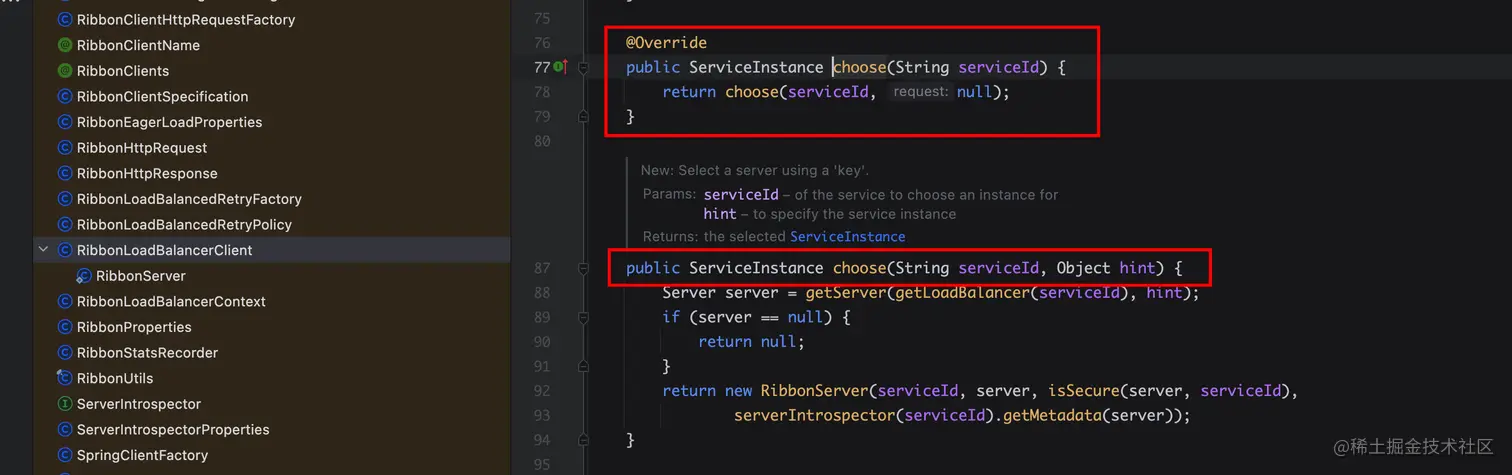The height and width of the screenshot is (475, 1512).
Task: Click the class icon beside RibbonClientHttpRequestFactory
Action: (x=65, y=19)
